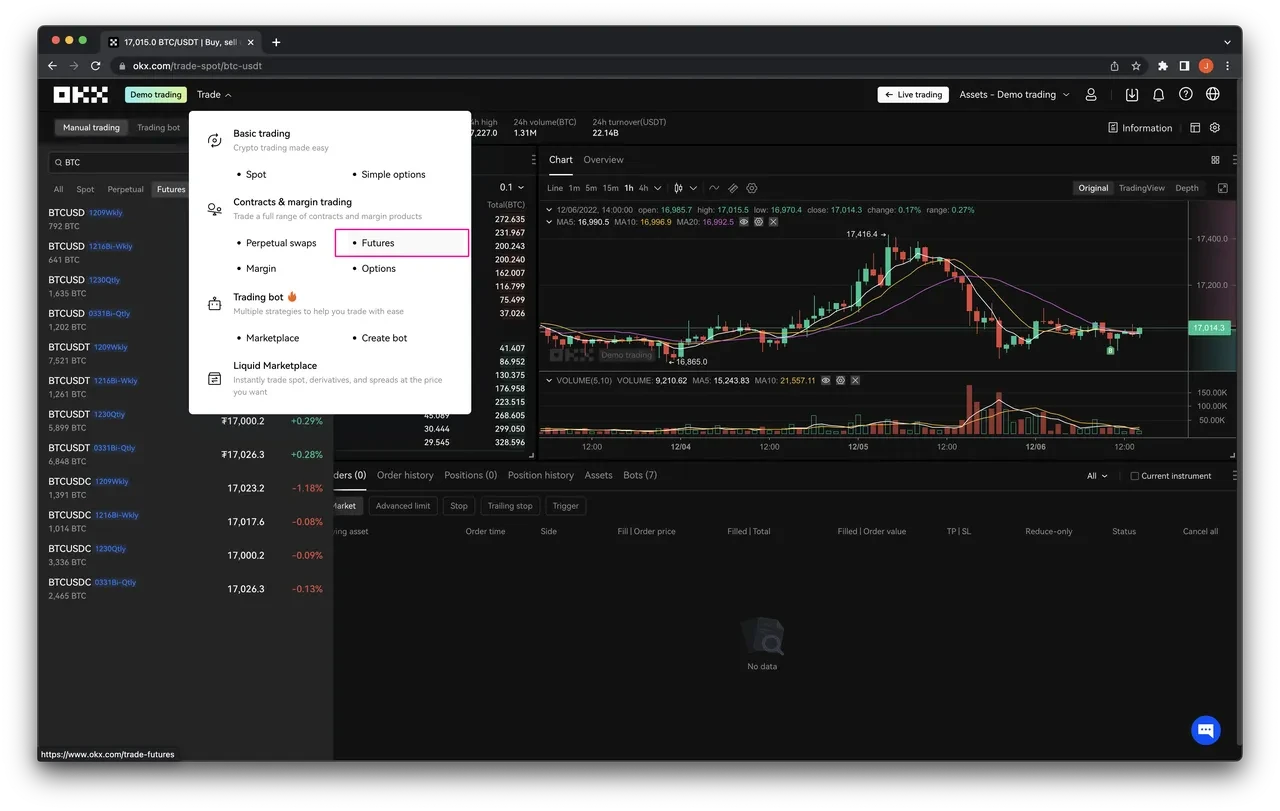The image size is (1280, 811).
Task: Open trading settings gear in header
Action: [1215, 128]
